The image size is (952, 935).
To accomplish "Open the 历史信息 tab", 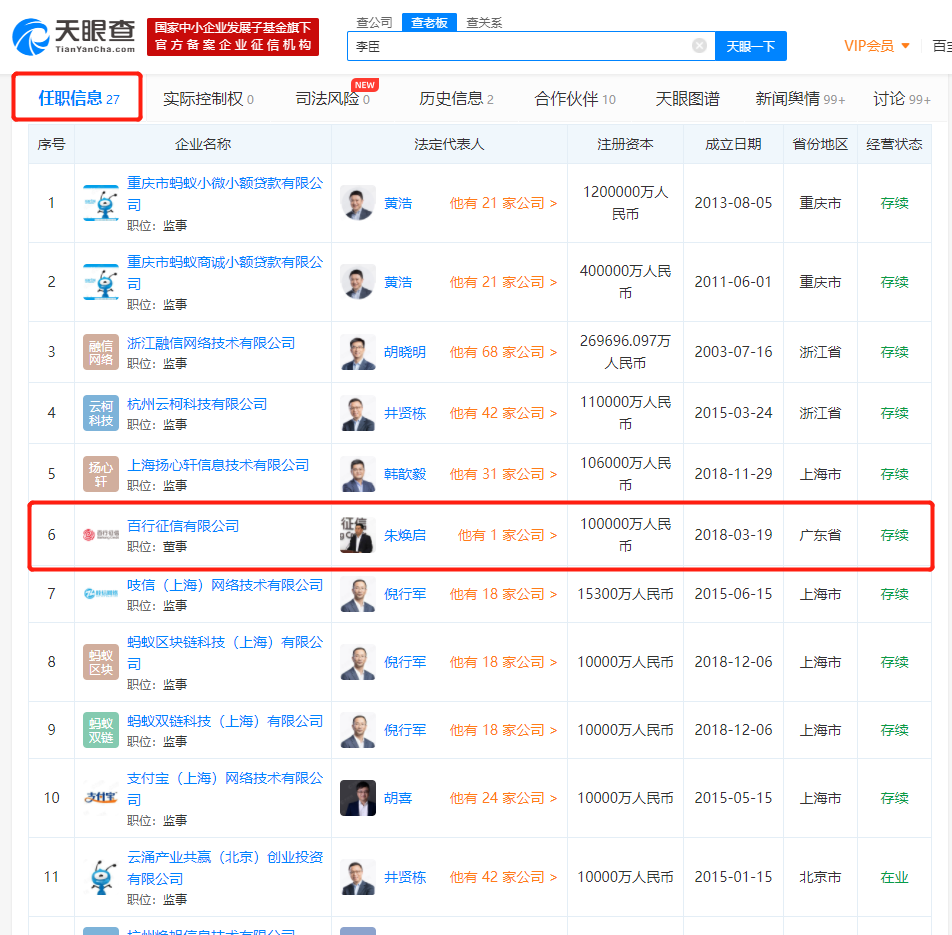I will point(456,98).
